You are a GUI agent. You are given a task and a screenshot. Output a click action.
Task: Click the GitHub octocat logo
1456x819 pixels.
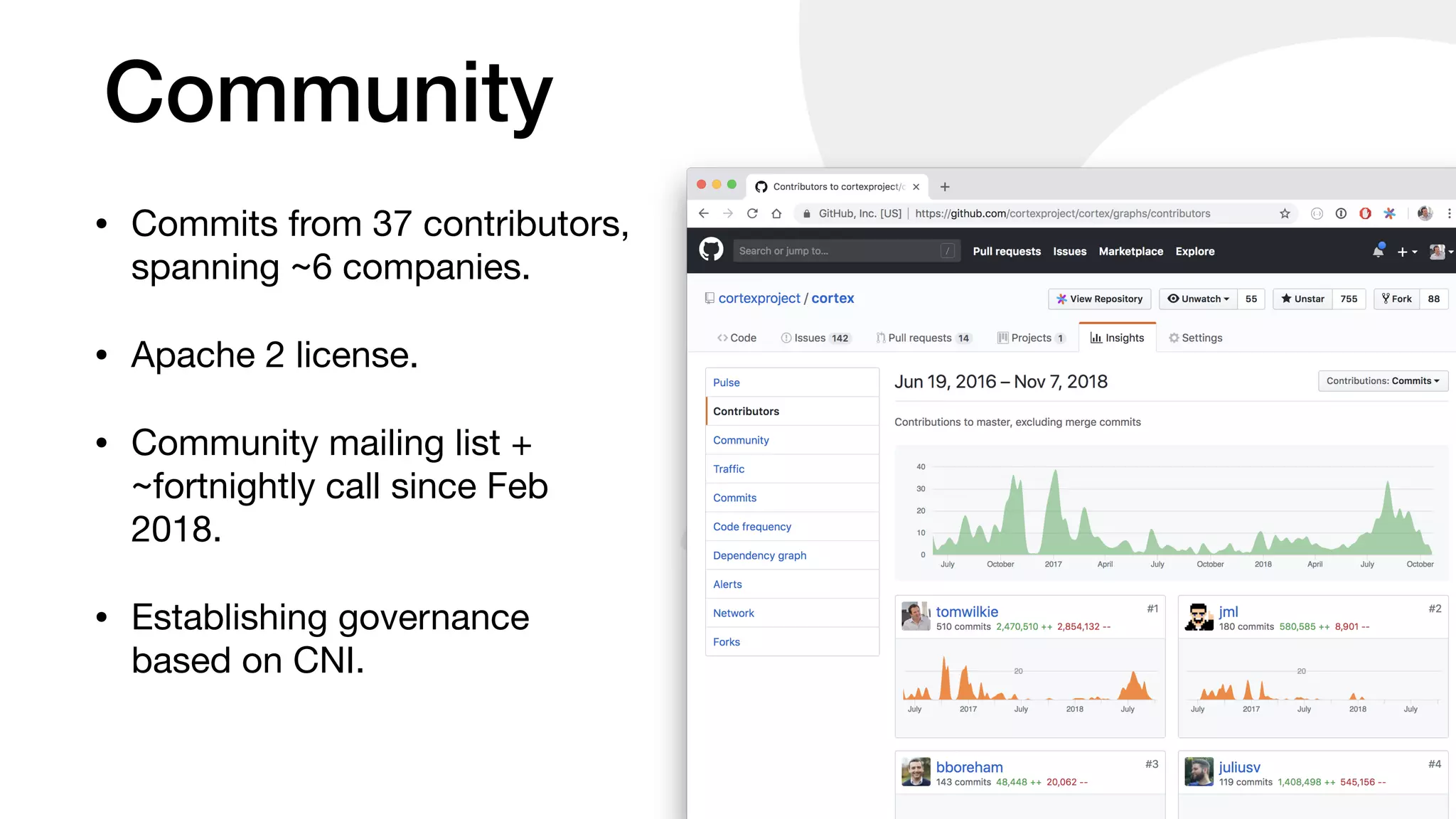(711, 250)
